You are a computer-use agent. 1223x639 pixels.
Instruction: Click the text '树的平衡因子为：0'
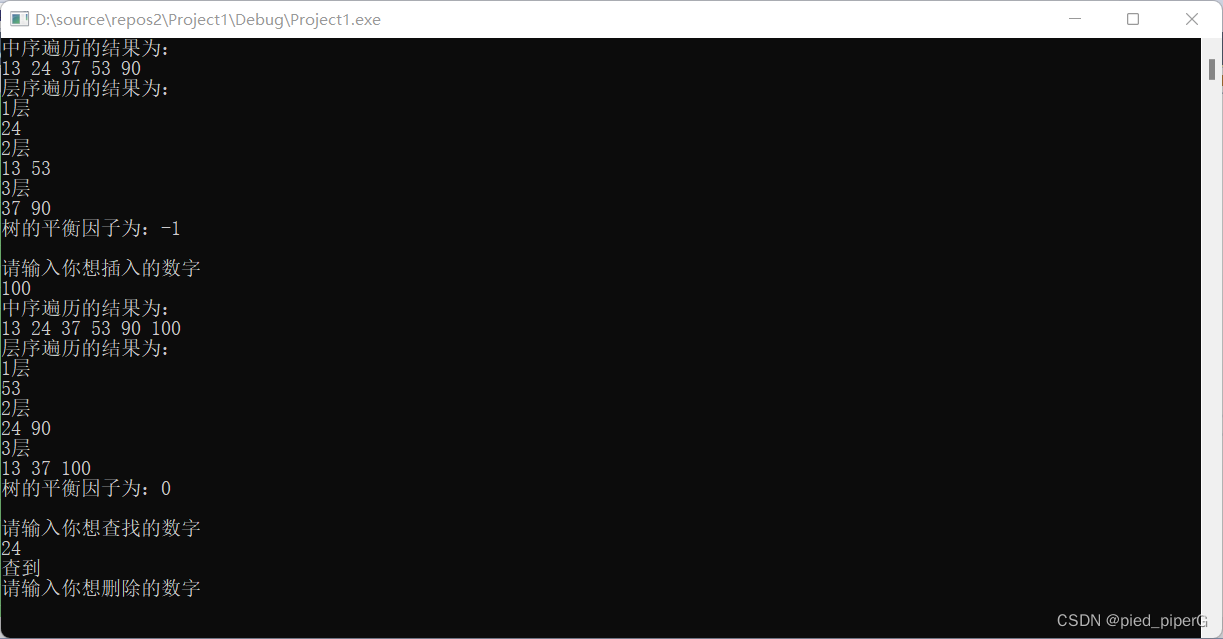86,489
